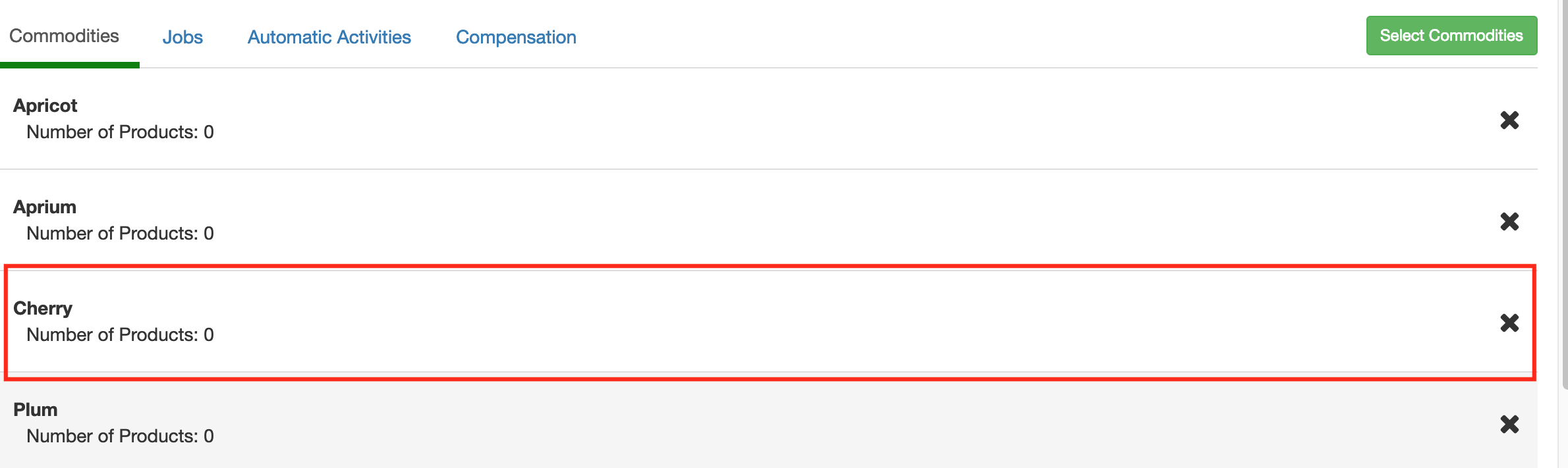Open commodity picker via green button

[1451, 36]
